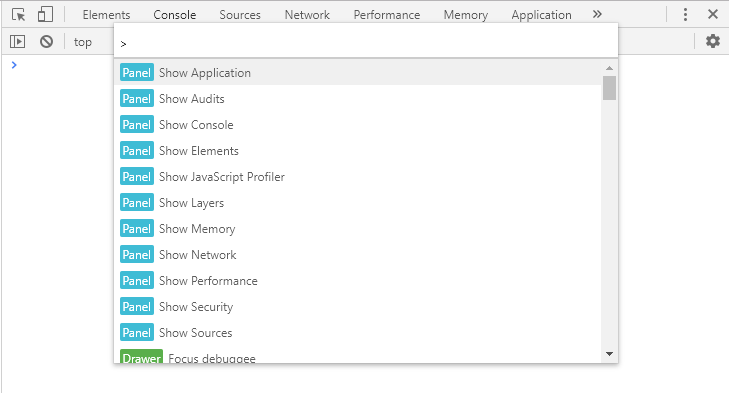This screenshot has width=729, height=393.
Task: Click the command list scrollbar down arrow
Action: click(x=609, y=354)
